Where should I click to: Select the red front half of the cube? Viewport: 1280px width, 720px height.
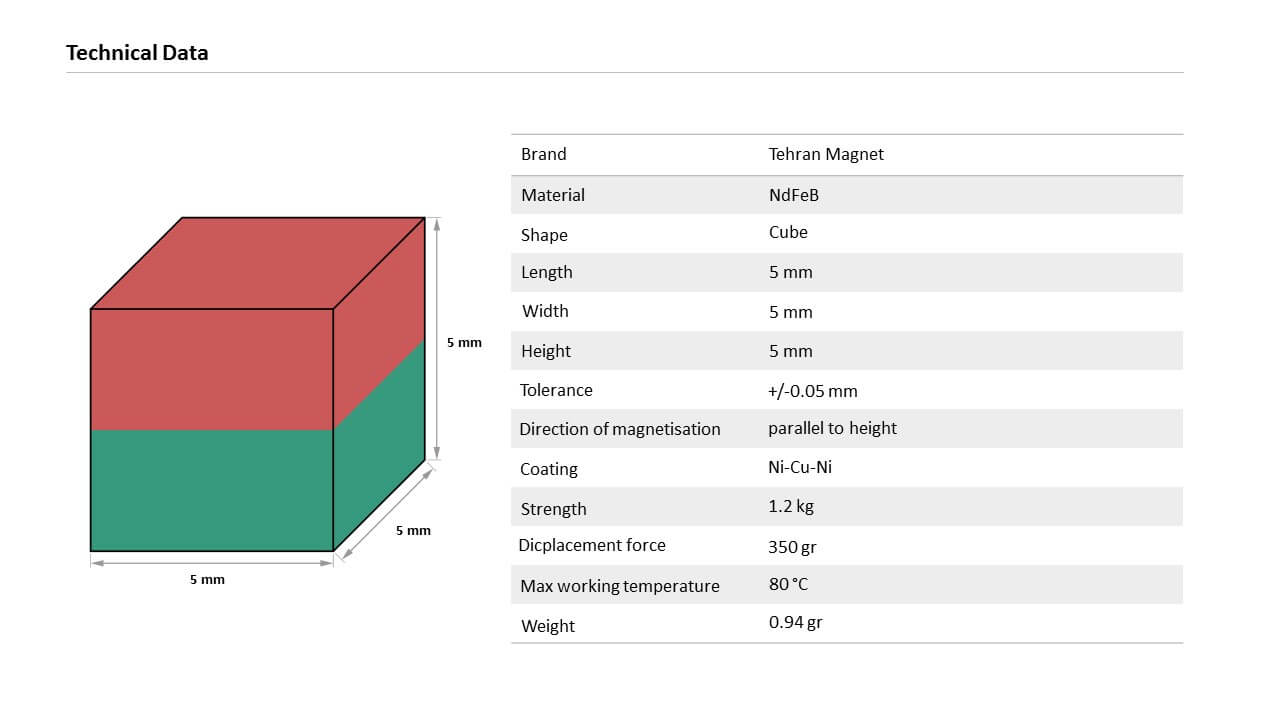(x=211, y=369)
